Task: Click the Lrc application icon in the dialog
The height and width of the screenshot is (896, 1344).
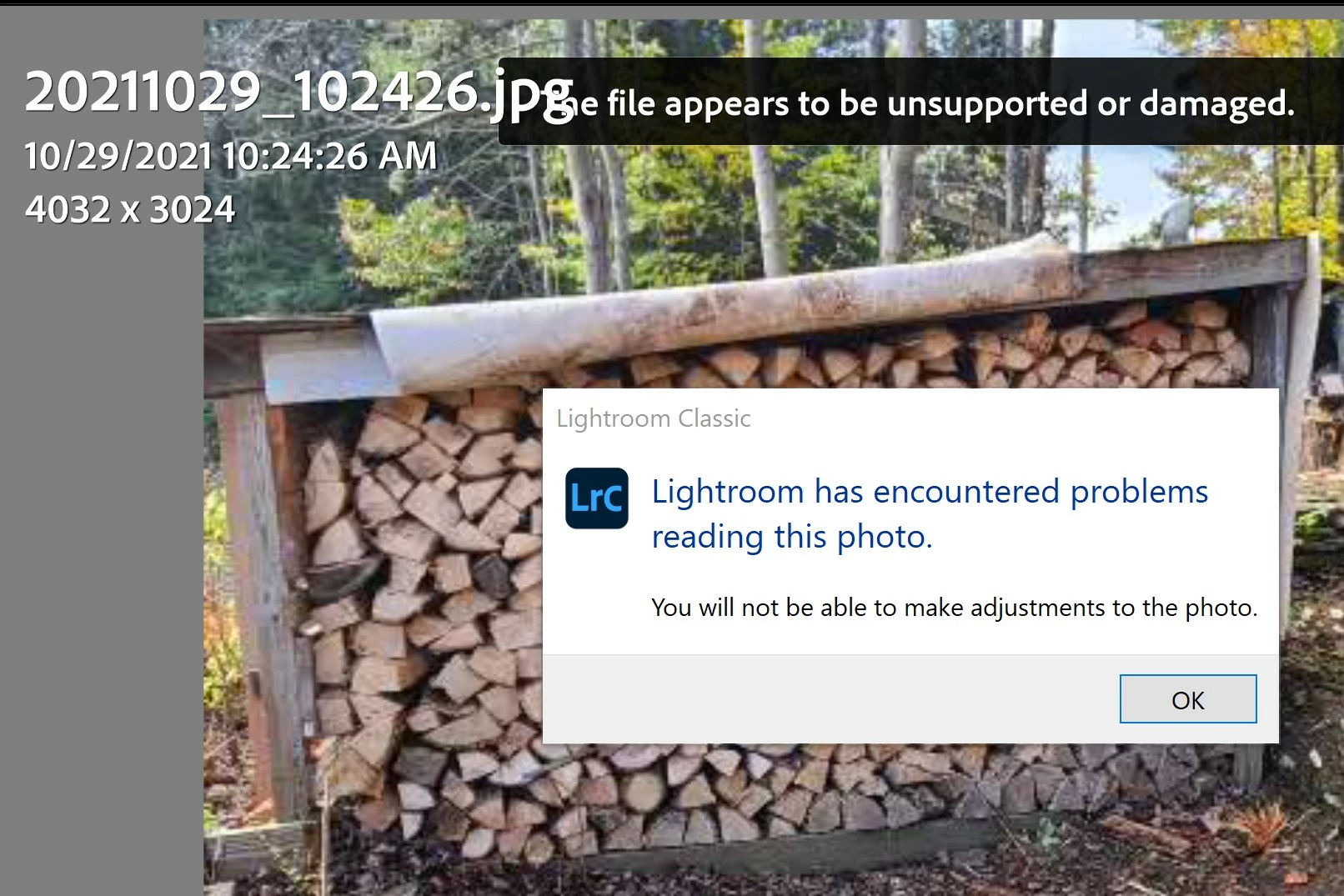Action: click(596, 498)
